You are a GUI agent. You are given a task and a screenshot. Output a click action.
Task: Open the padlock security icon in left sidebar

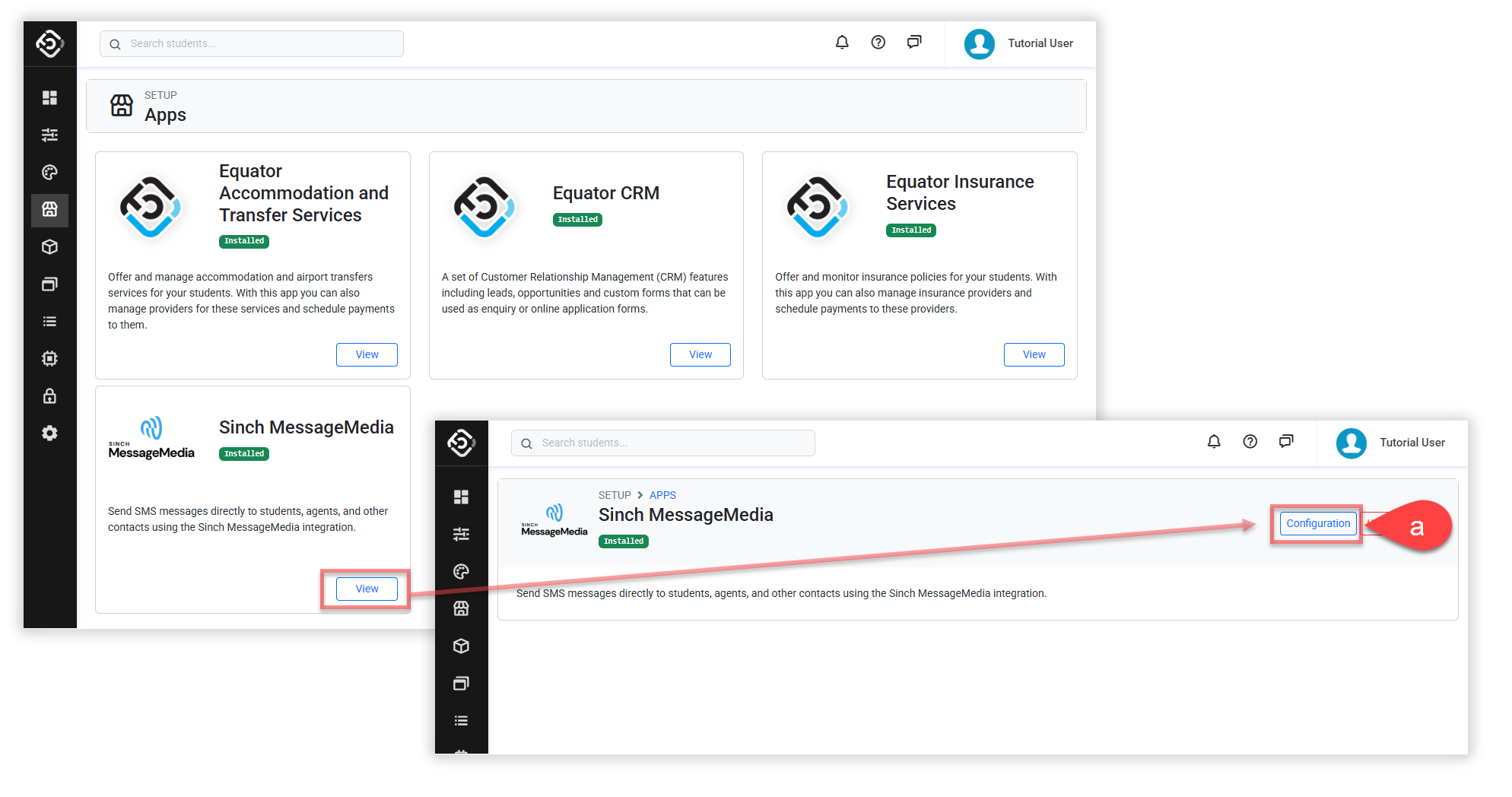pos(49,396)
